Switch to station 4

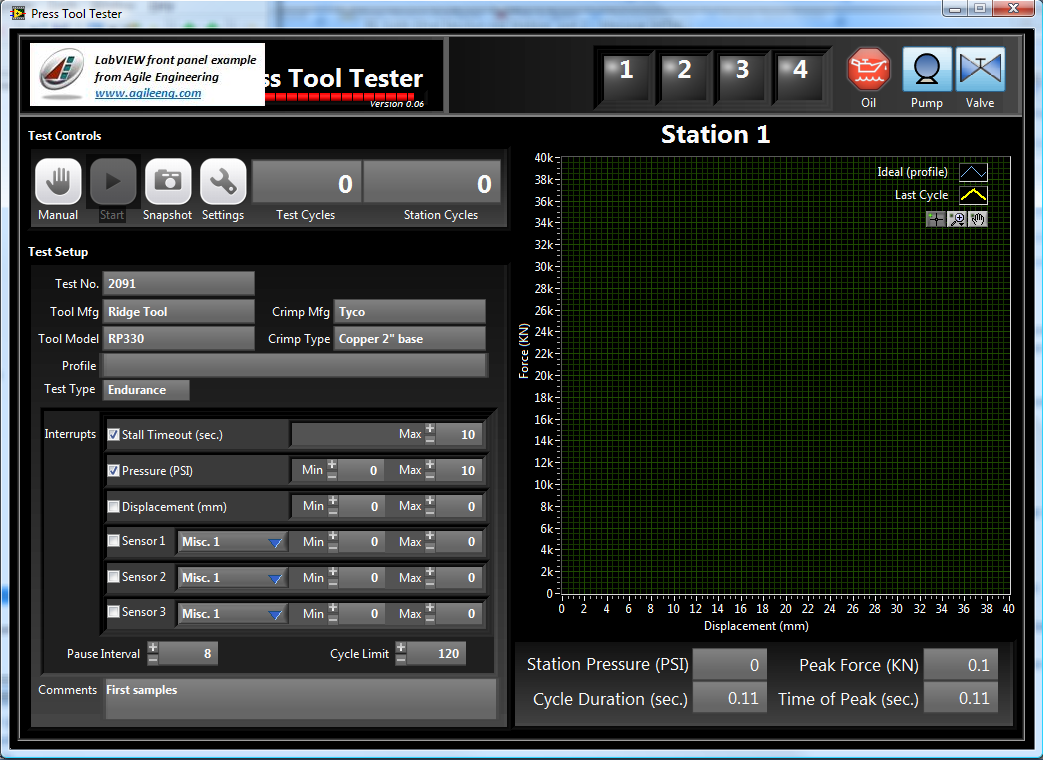click(800, 71)
